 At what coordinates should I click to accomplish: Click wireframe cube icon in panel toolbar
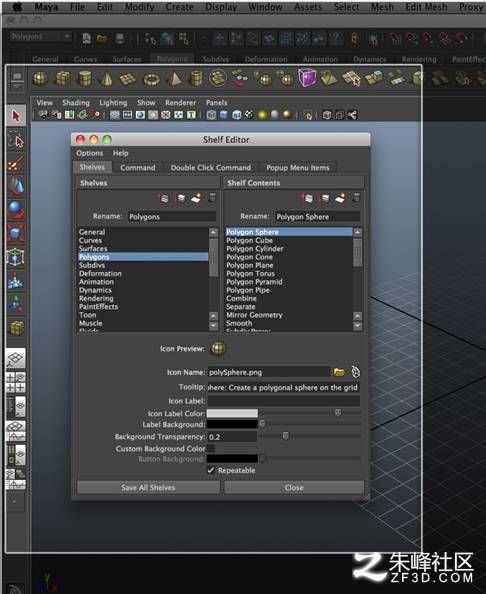click(211, 115)
